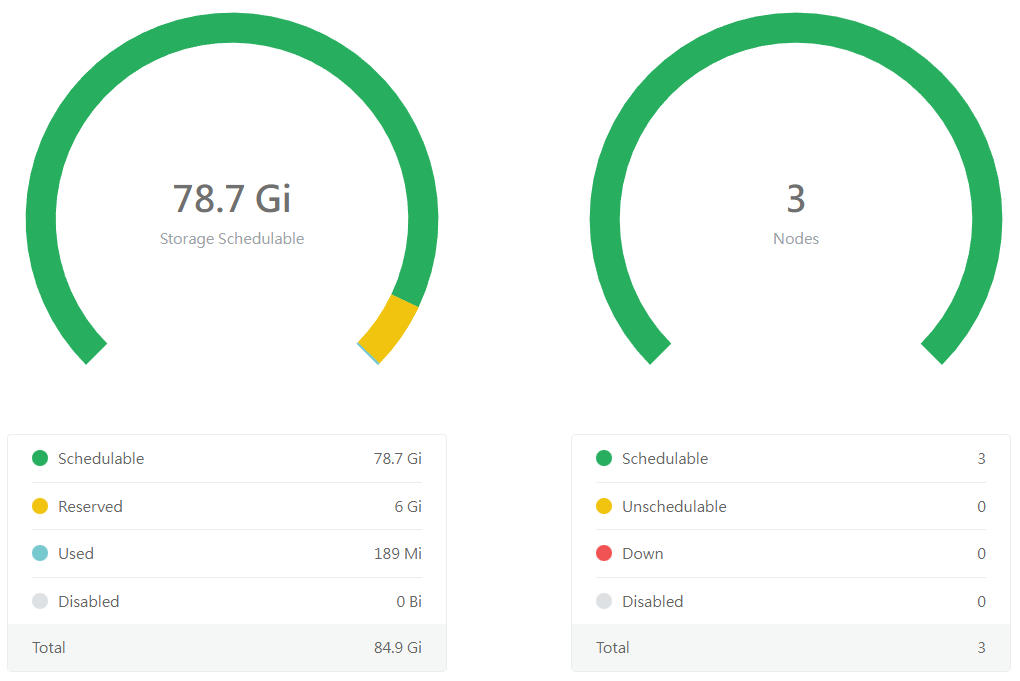The width and height of the screenshot is (1020, 681).
Task: Click the 78.7 Gi storage gauge value
Action: tap(232, 198)
